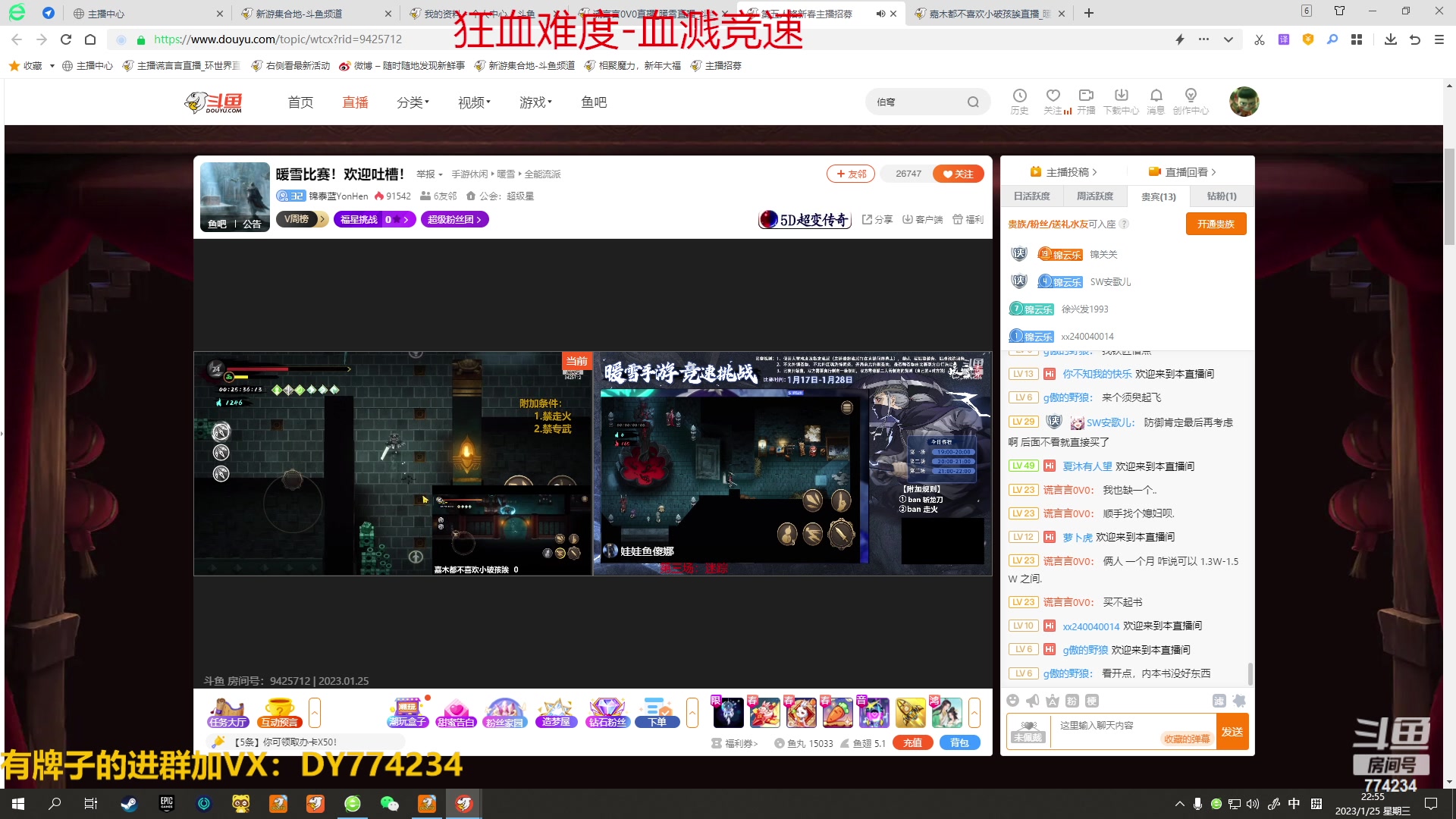This screenshot has height=819, width=1456.
Task: Click the megaphone broadcast icon in chat toolbar
Action: tap(1032, 701)
